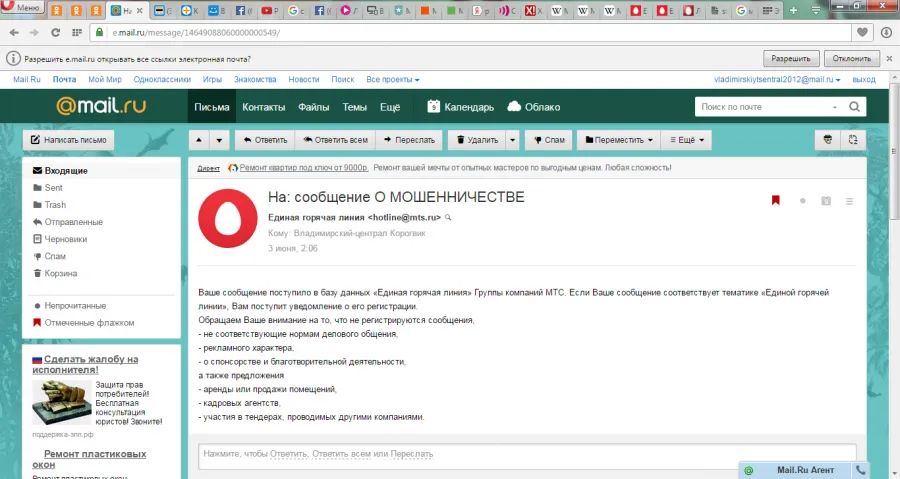The height and width of the screenshot is (479, 900).
Task: Go to previous message with the up arrow
Action: [199, 140]
